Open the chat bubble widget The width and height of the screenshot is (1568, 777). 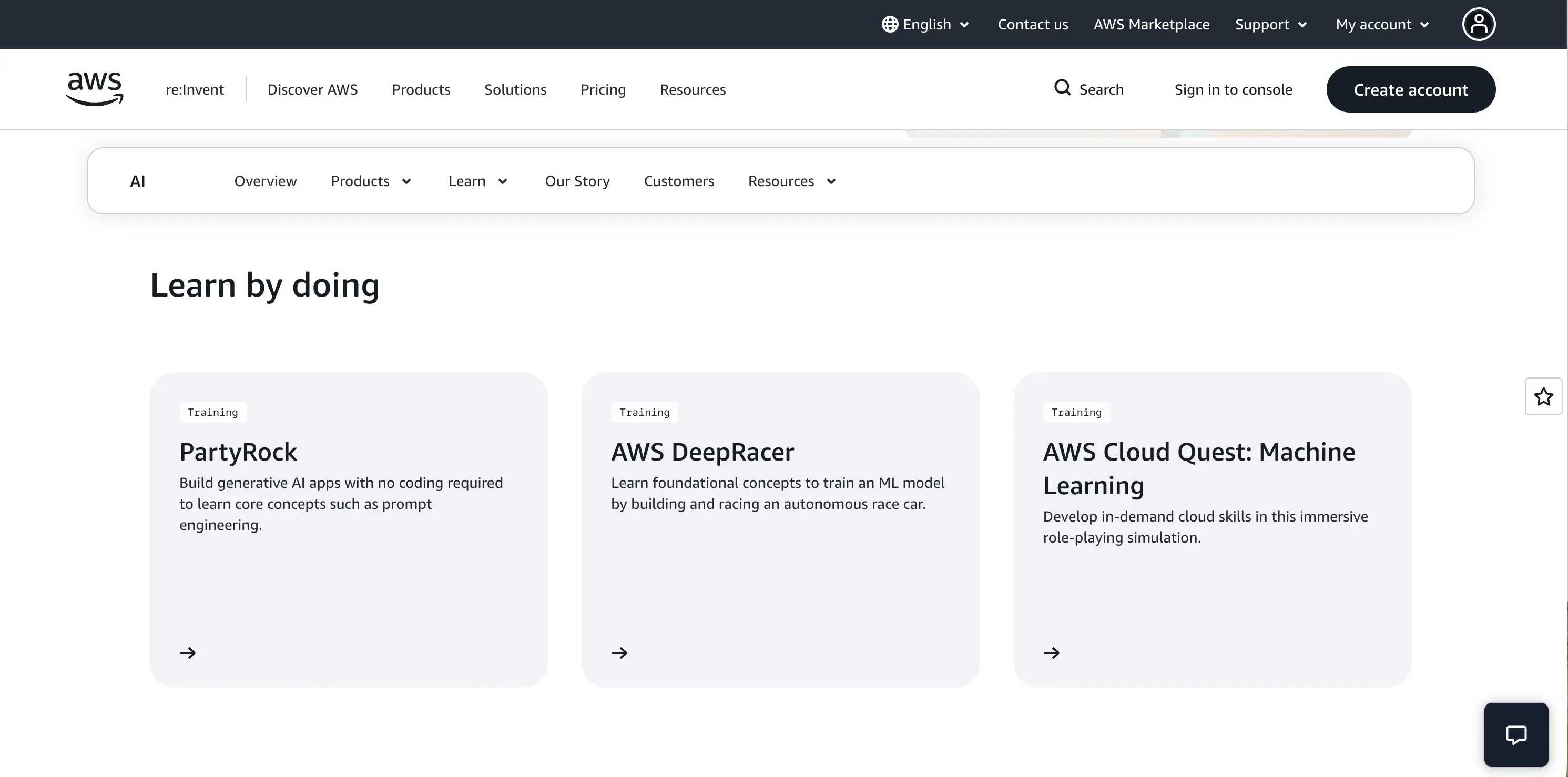(x=1515, y=734)
